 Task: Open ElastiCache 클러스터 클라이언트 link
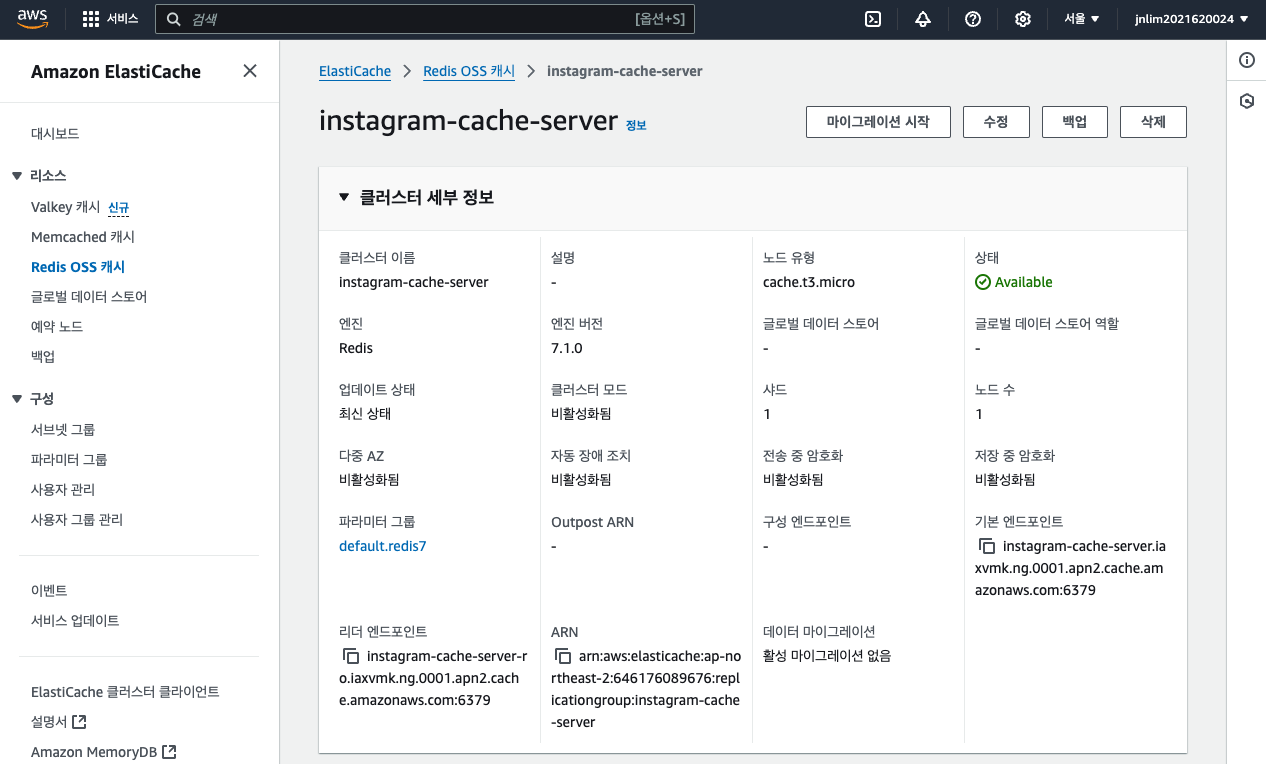pos(125,691)
